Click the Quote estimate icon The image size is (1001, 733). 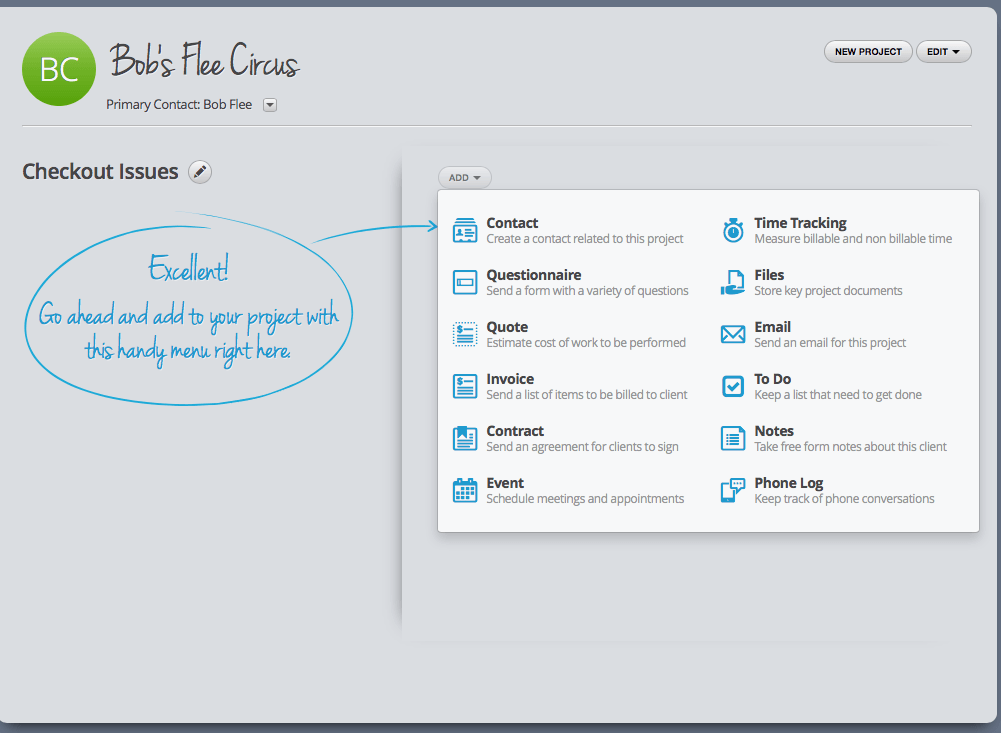tap(464, 334)
